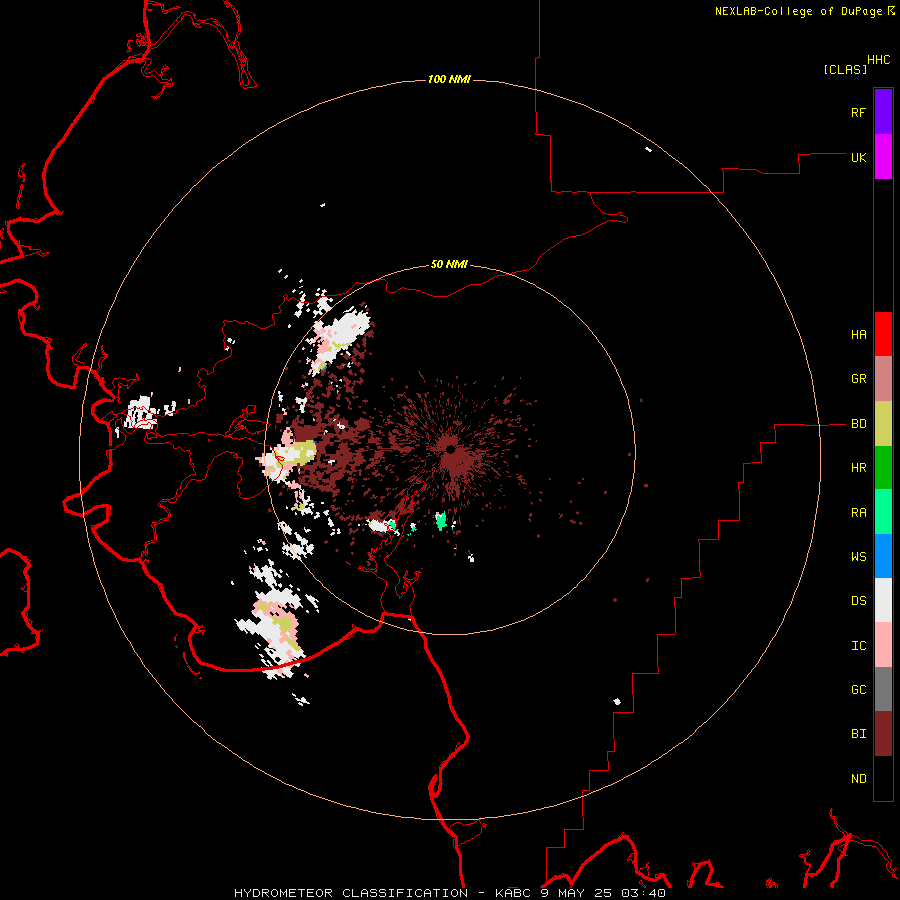Click the BI legend label

pyautogui.click(x=858, y=734)
